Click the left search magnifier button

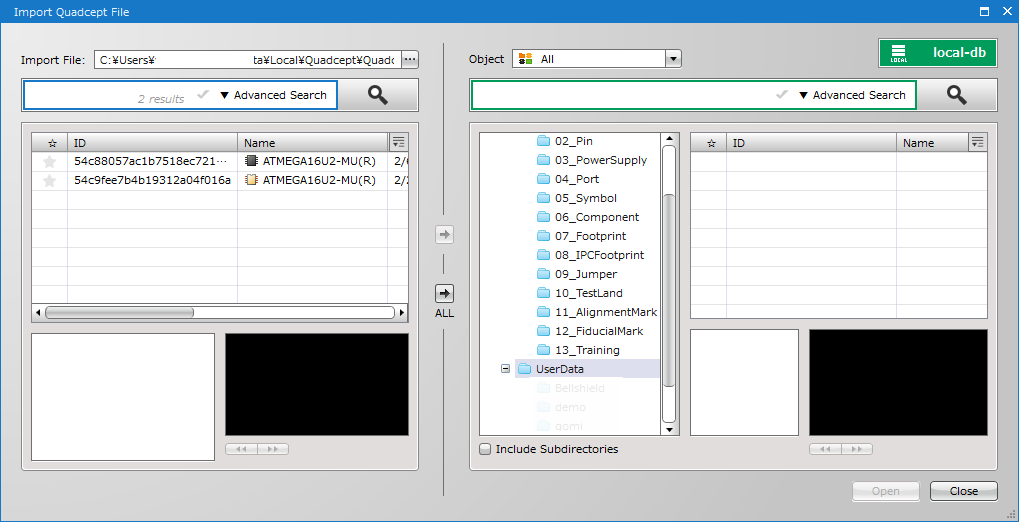pos(378,95)
